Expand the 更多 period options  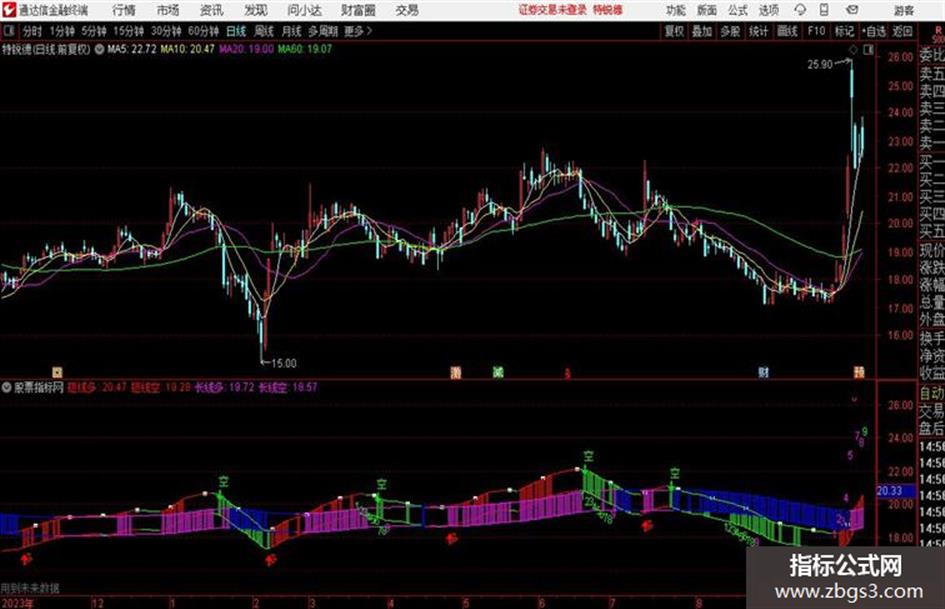pyautogui.click(x=358, y=31)
